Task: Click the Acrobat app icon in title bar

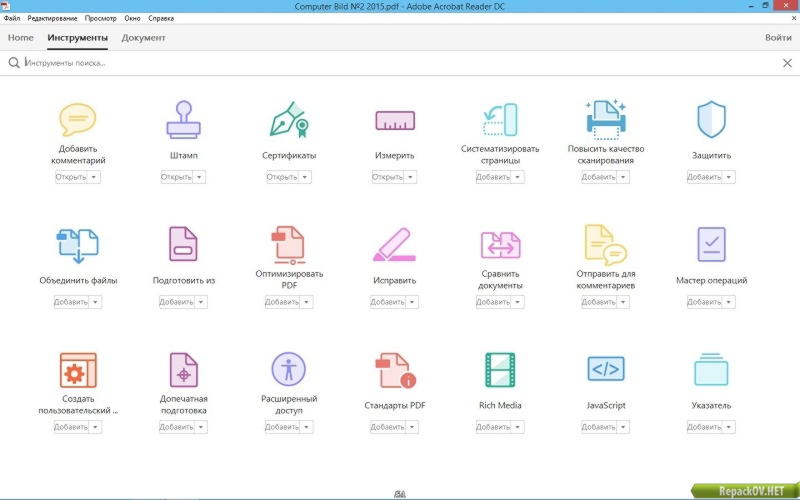Action: click(x=5, y=6)
